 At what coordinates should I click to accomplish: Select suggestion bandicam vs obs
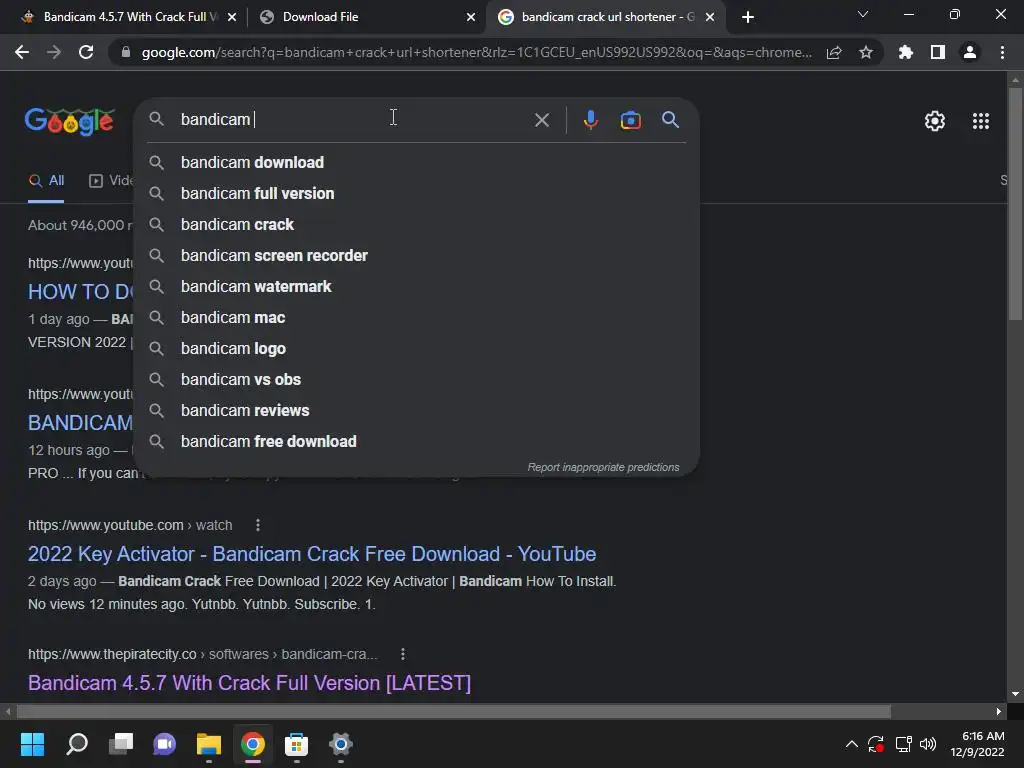pyautogui.click(x=417, y=379)
